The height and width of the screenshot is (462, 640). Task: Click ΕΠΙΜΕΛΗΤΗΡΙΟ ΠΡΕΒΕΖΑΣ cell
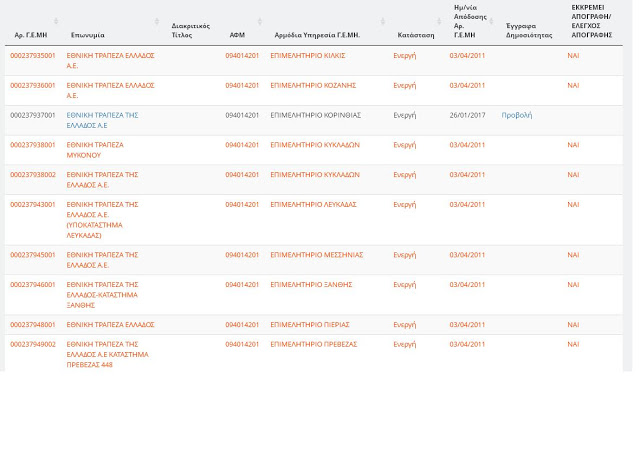coord(313,344)
